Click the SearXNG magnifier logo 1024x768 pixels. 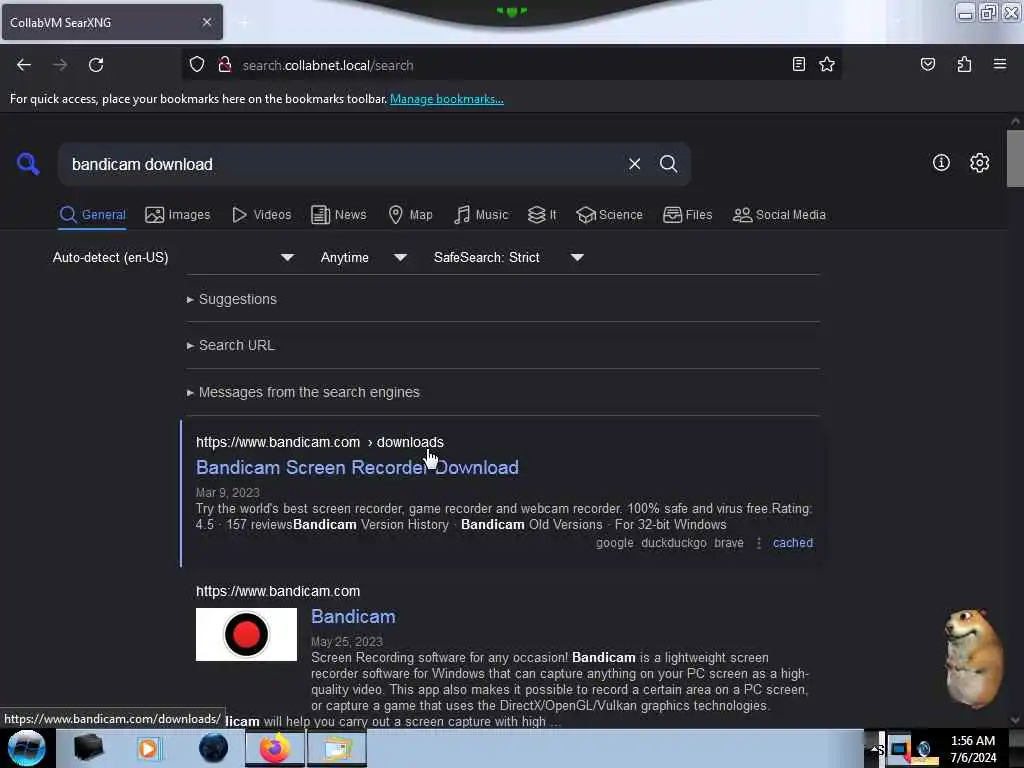point(28,163)
